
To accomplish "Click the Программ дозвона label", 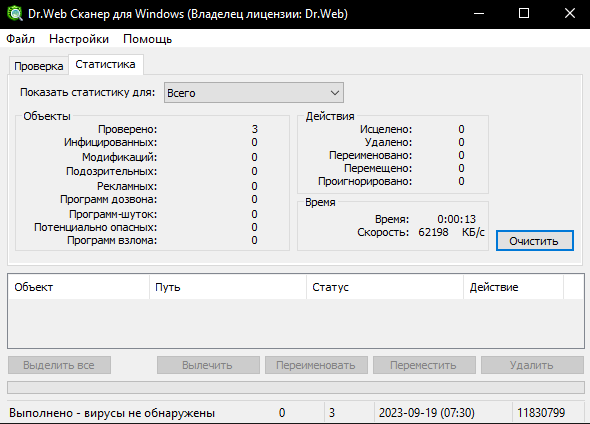I will pyautogui.click(x=108, y=199).
